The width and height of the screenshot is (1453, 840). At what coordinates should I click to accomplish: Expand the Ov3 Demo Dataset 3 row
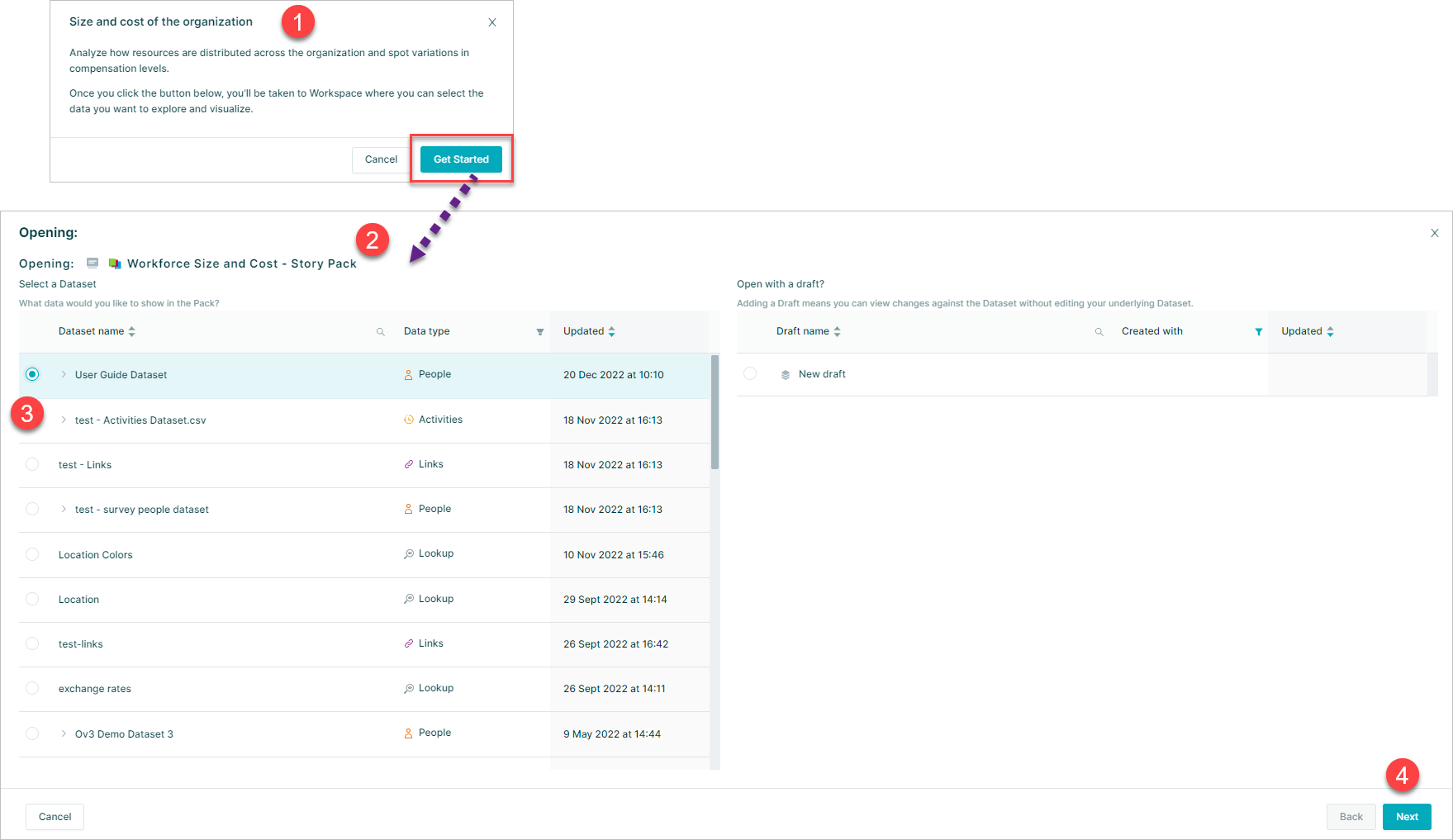click(64, 733)
